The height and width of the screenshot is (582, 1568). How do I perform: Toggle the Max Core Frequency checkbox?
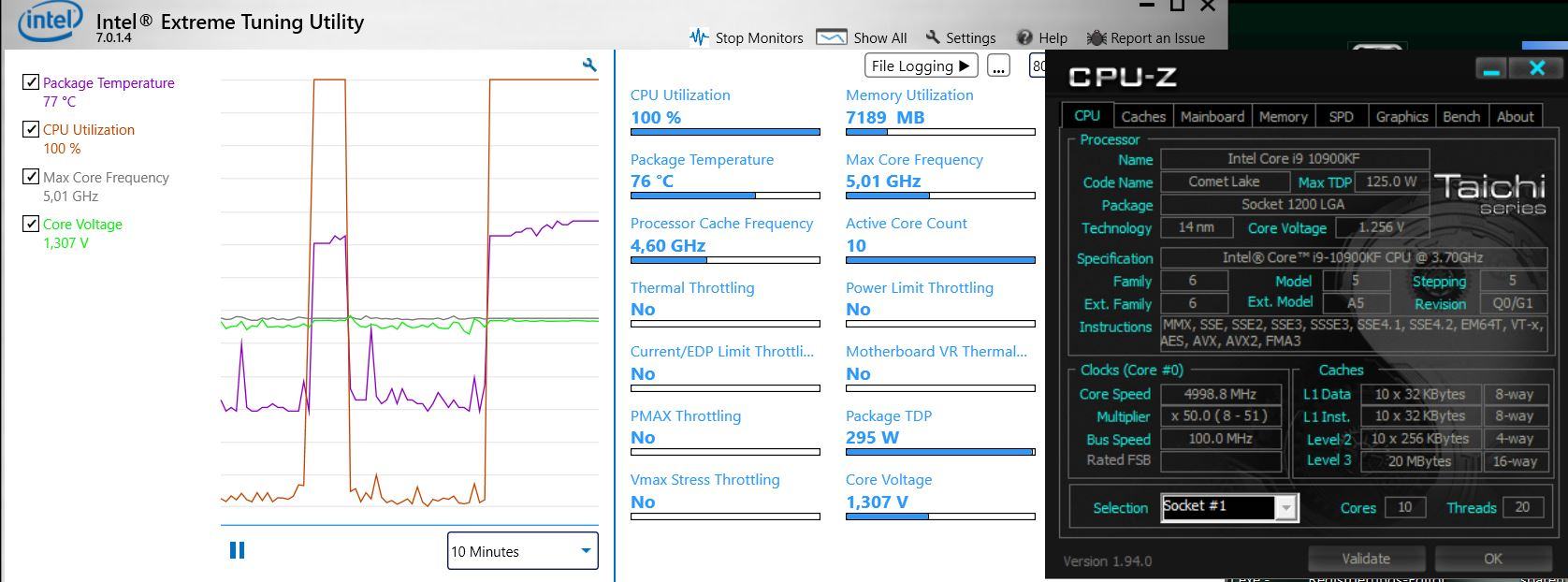coord(31,176)
